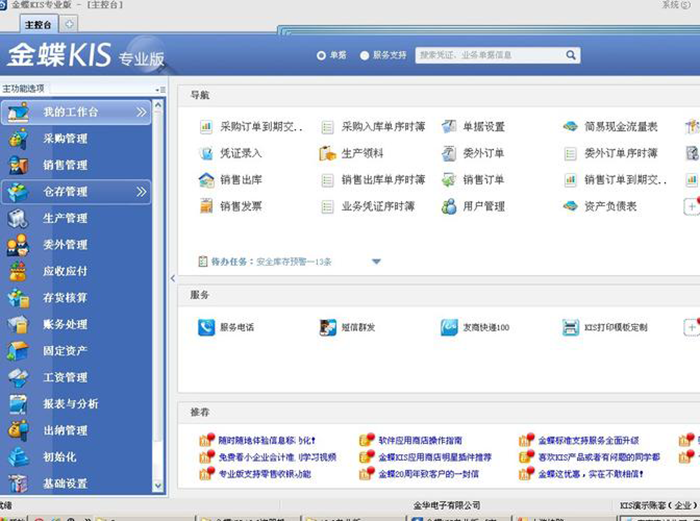Image resolution: width=700 pixels, height=521 pixels.
Task: Click the 凭证录入 icon
Action: (206, 154)
